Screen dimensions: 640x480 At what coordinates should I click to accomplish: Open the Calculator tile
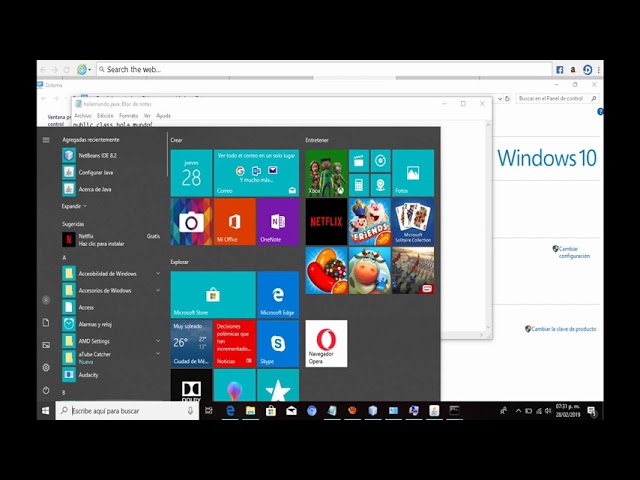click(359, 185)
